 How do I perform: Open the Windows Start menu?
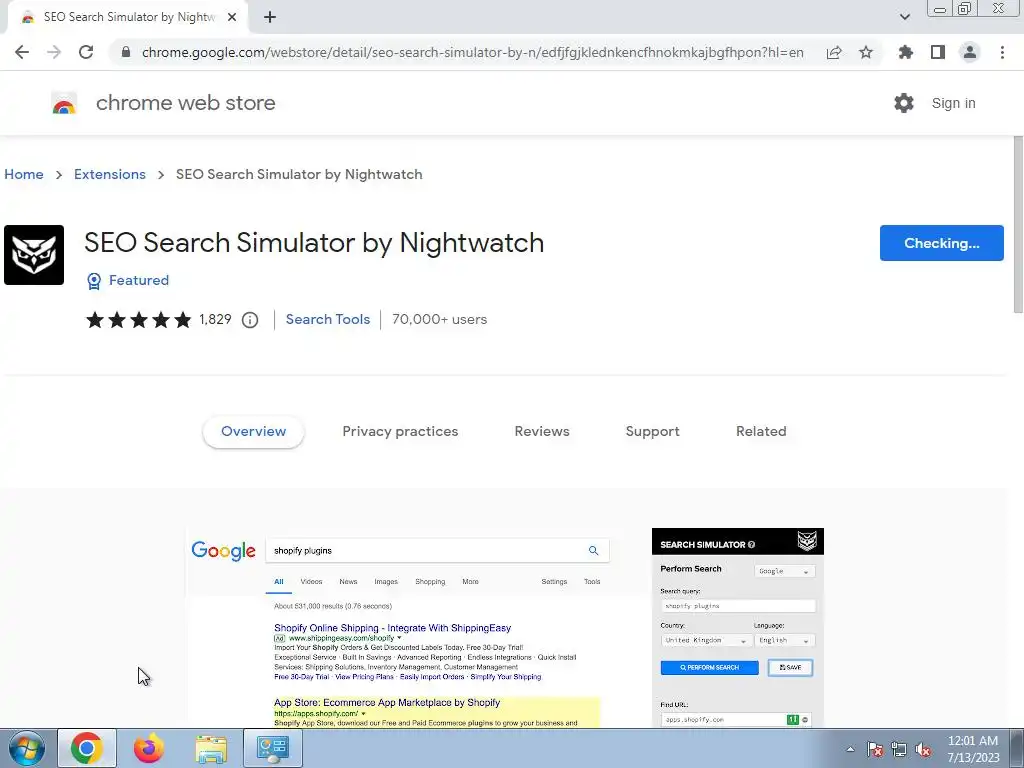pos(26,748)
